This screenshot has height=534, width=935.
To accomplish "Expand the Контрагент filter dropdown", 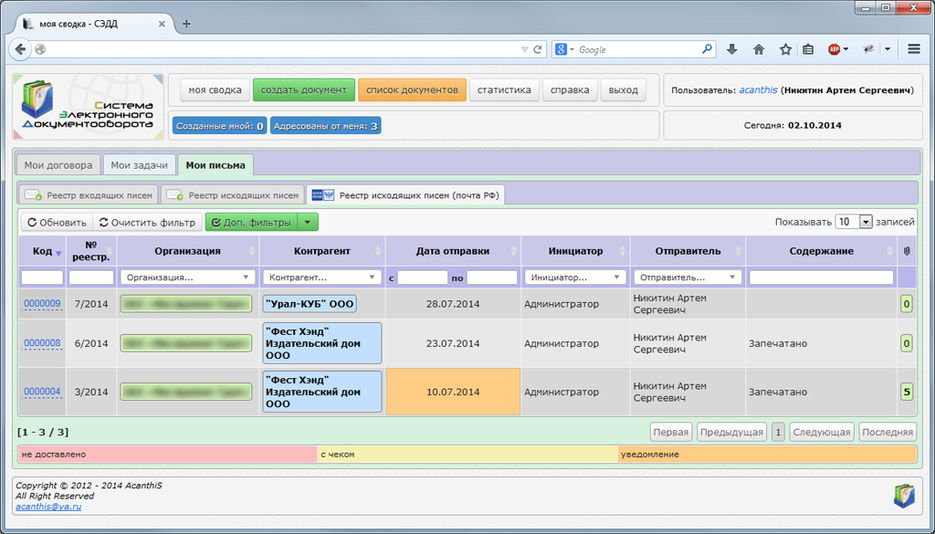I will pos(321,277).
